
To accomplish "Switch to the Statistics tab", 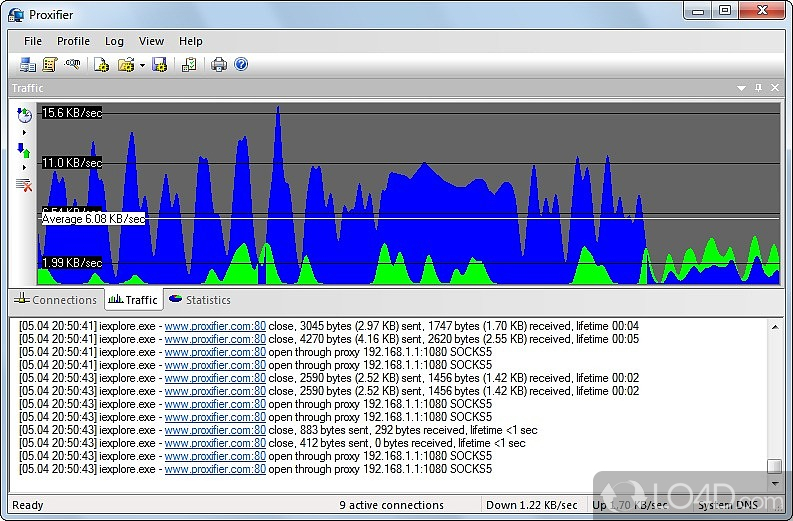I will (x=199, y=299).
